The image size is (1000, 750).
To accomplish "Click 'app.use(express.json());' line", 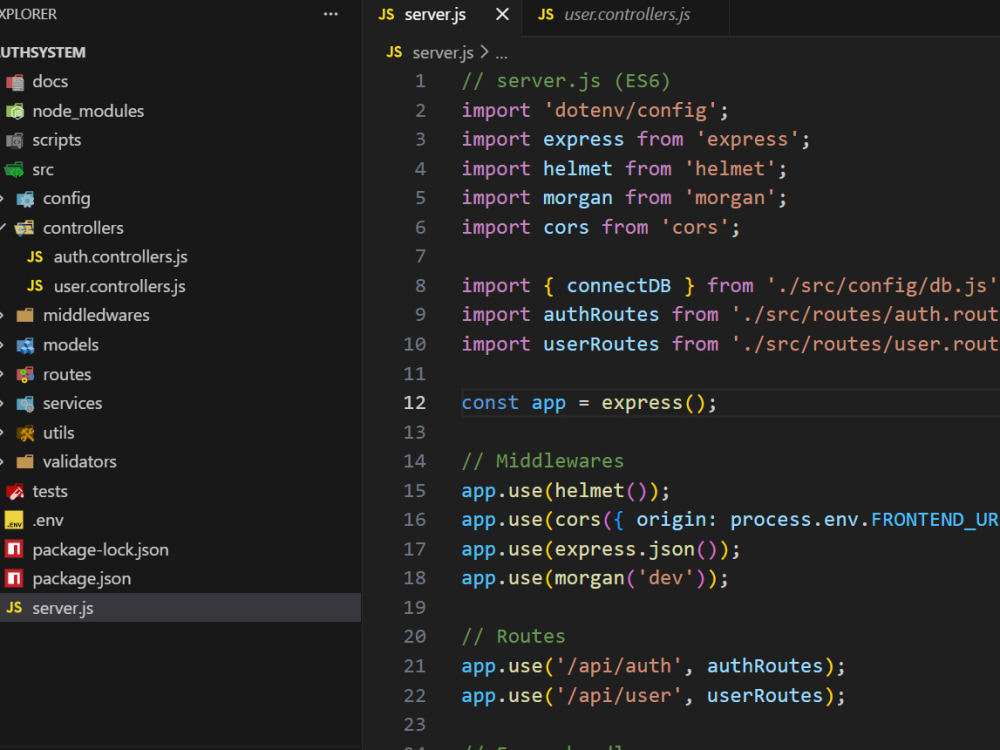I will tap(601, 549).
